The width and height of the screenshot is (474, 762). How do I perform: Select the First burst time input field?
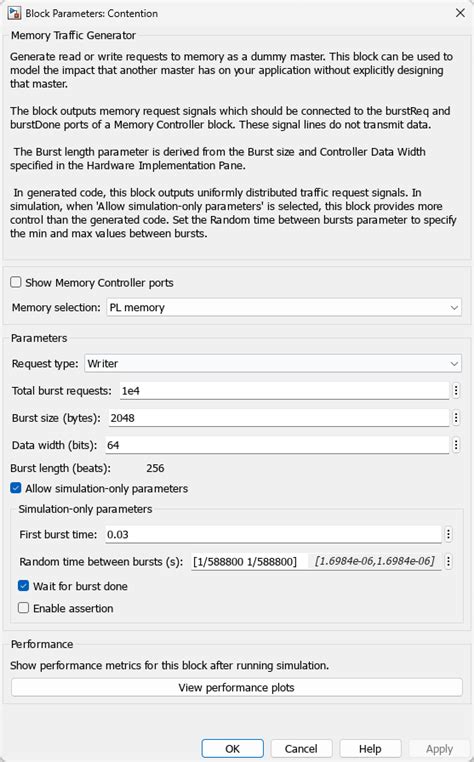273,535
